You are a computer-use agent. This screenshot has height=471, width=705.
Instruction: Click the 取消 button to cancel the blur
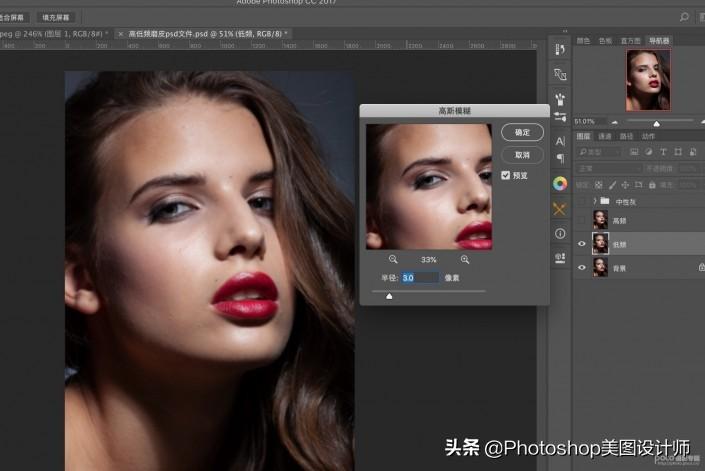522,155
